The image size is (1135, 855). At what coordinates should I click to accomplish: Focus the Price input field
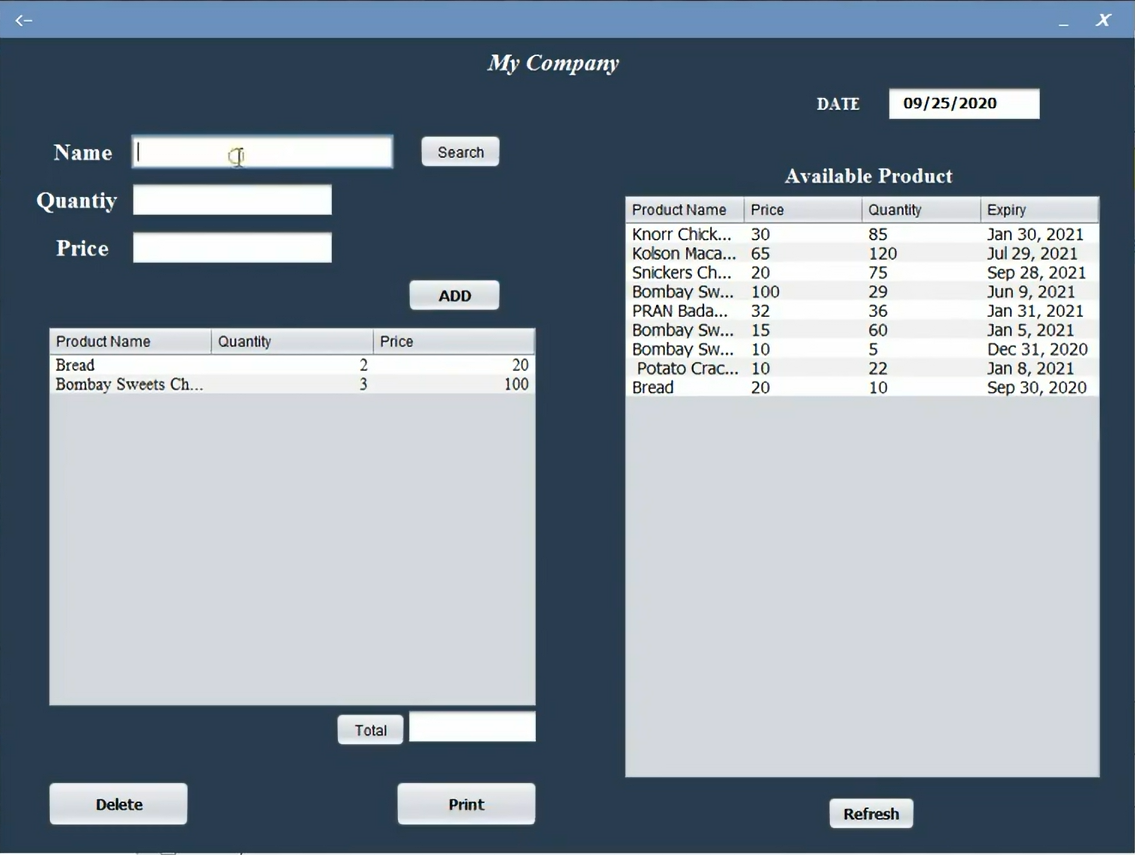tap(232, 248)
